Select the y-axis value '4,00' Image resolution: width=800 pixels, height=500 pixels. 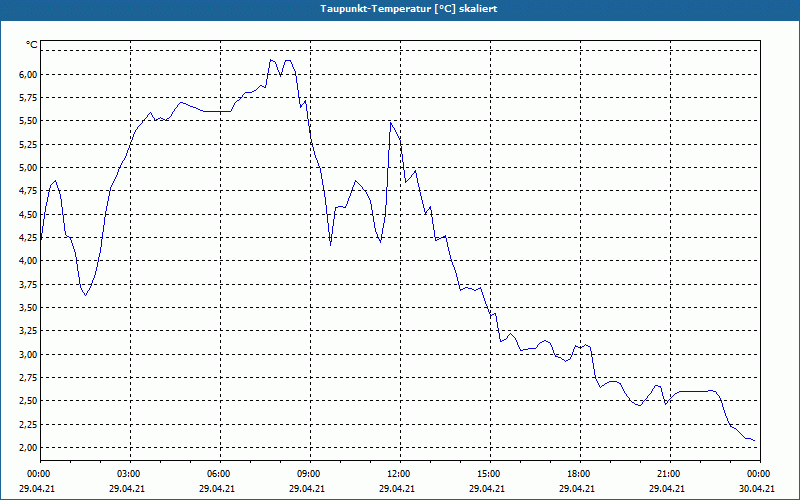[x=29, y=261]
